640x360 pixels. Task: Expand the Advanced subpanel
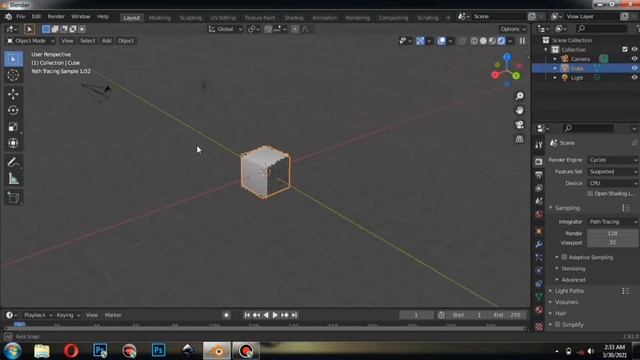click(573, 280)
